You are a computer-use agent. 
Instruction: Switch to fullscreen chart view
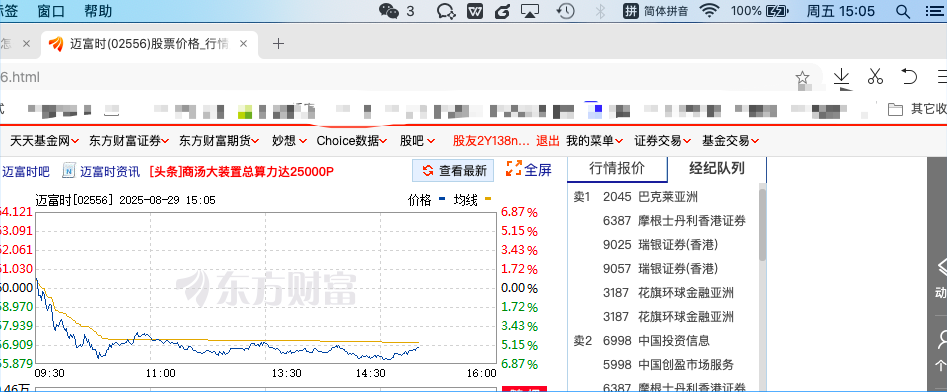528,170
